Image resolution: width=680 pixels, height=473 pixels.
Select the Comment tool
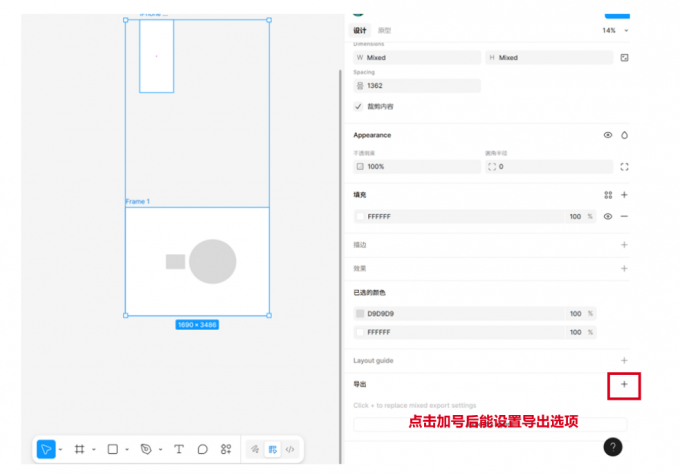[x=202, y=449]
